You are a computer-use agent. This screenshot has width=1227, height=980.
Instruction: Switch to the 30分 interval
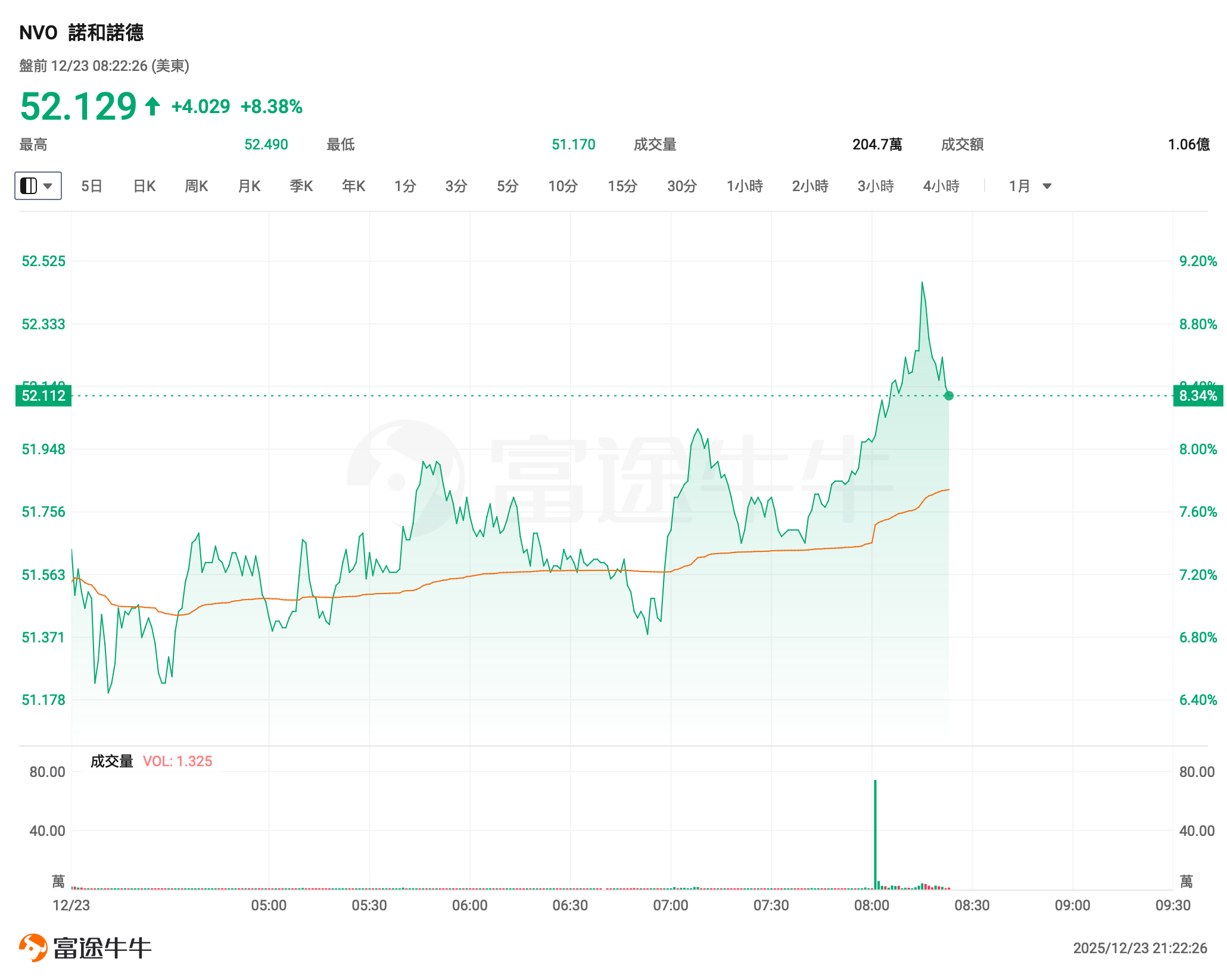(682, 186)
